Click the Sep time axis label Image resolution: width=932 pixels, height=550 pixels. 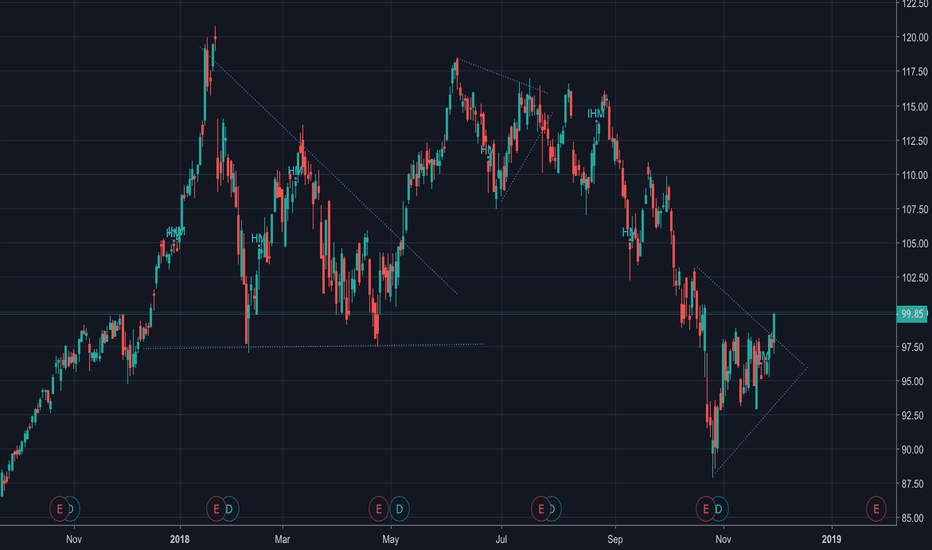(x=615, y=539)
